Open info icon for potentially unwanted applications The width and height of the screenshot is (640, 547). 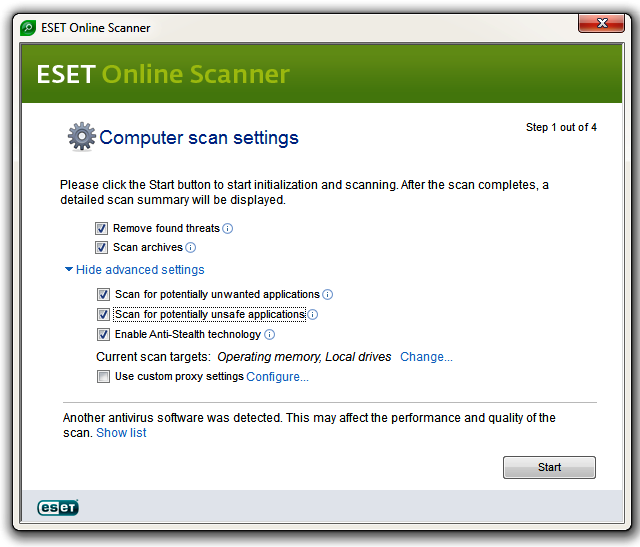coord(327,295)
